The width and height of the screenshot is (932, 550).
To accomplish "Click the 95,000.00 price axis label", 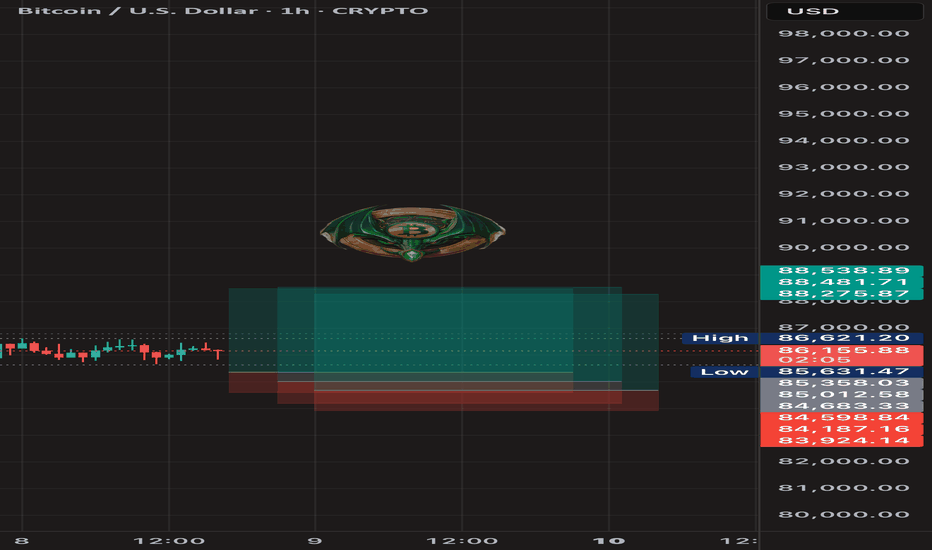I will (844, 114).
